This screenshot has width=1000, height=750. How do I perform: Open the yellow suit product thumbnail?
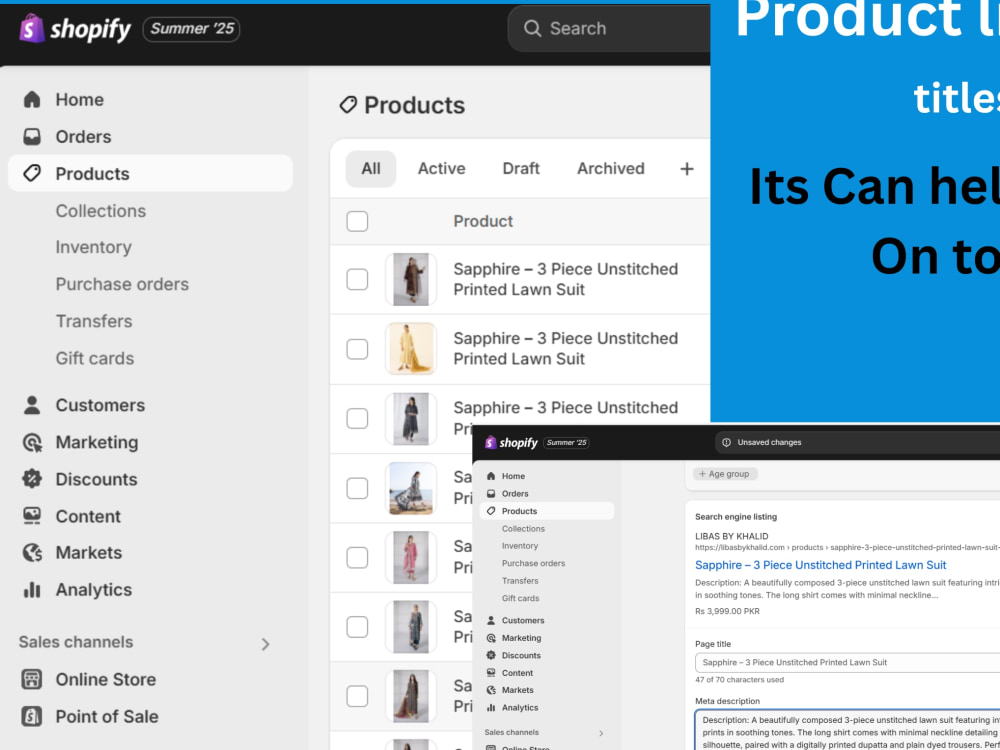411,349
